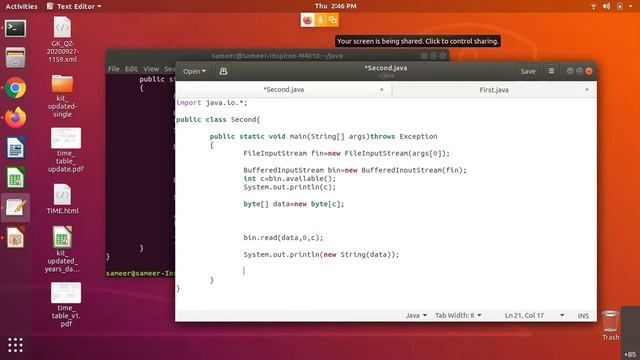The width and height of the screenshot is (640, 360).
Task: Open the Open dropdown in gedit
Action: (x=194, y=71)
